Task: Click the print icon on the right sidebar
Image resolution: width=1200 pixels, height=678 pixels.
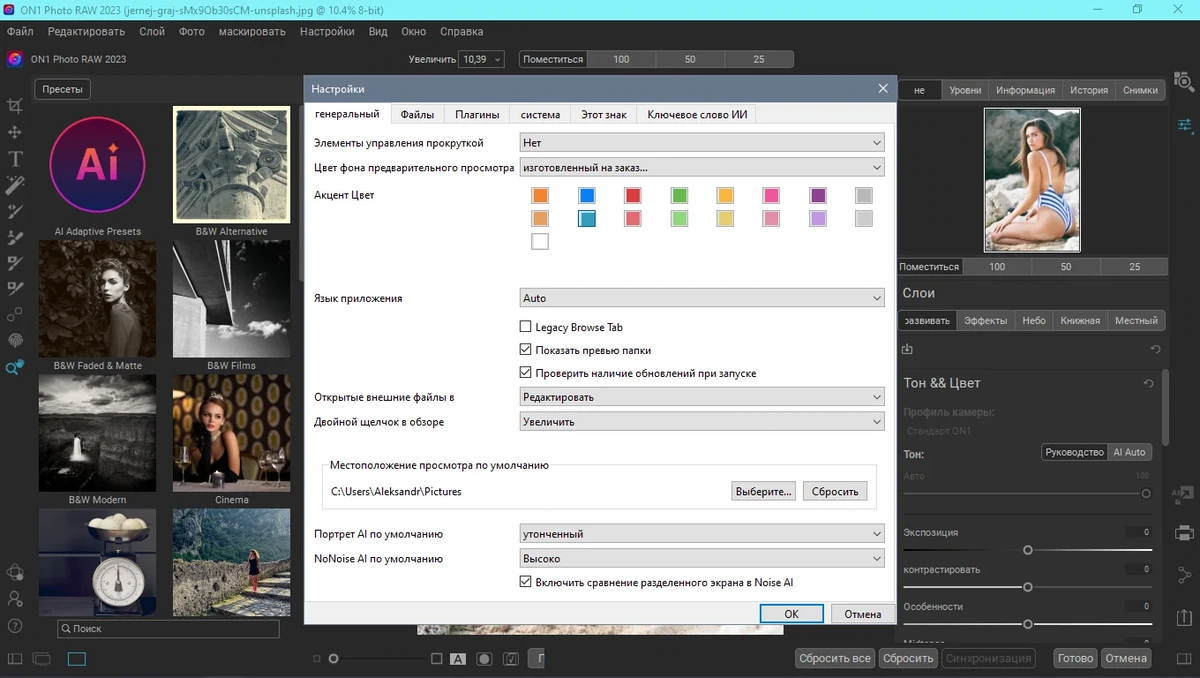Action: click(x=1184, y=533)
